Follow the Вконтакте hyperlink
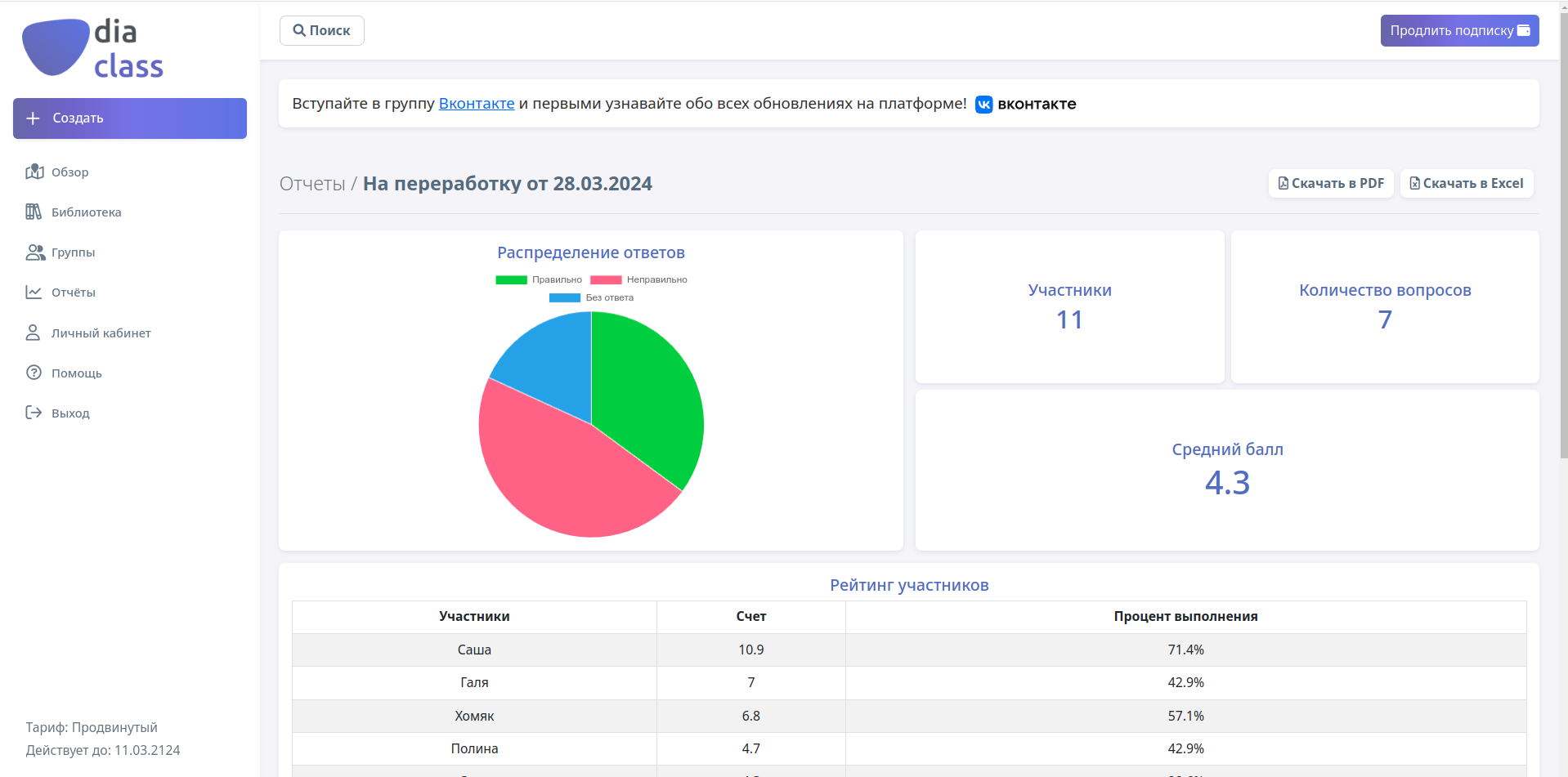The height and width of the screenshot is (777, 1568). tap(477, 104)
